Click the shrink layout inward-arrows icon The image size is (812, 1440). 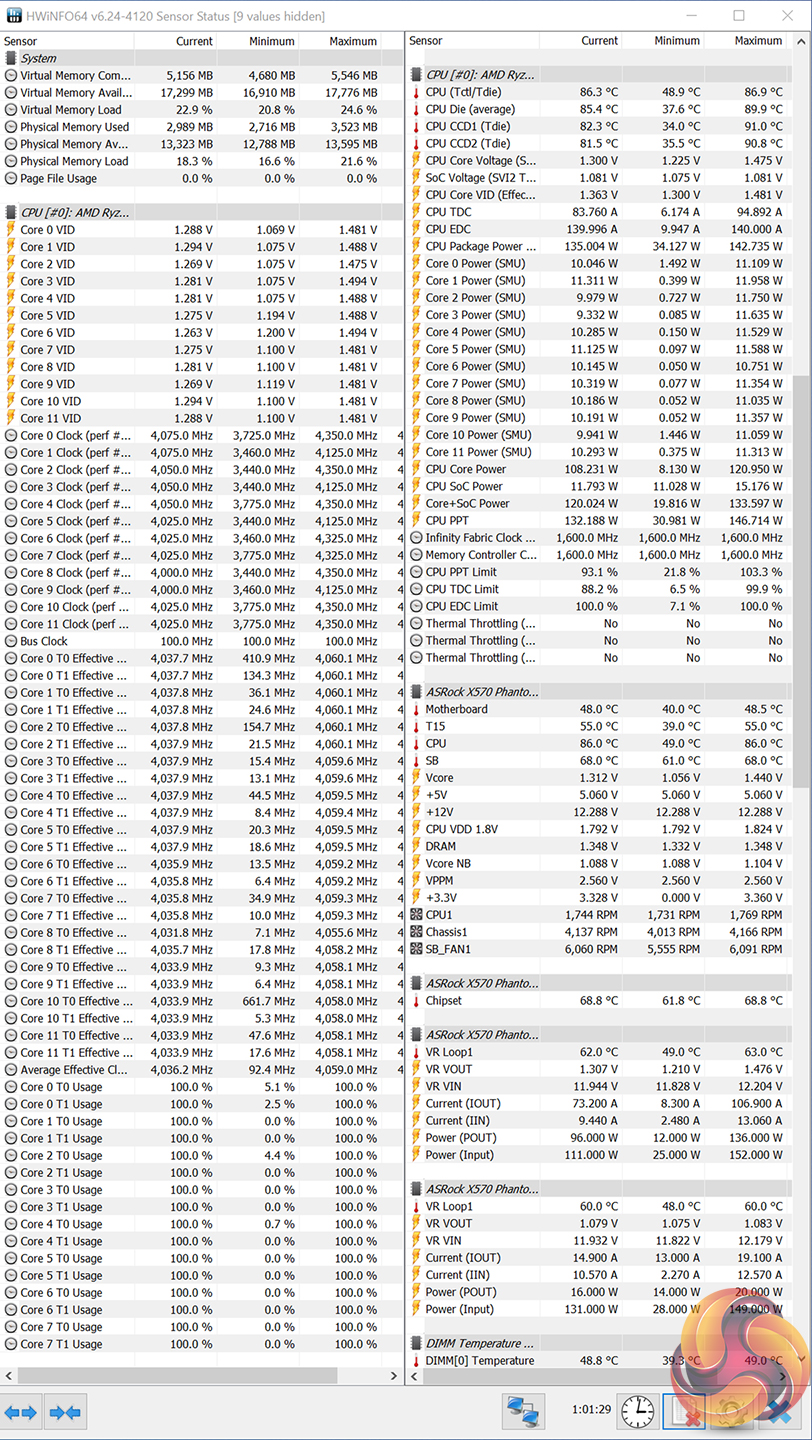[x=64, y=1412]
